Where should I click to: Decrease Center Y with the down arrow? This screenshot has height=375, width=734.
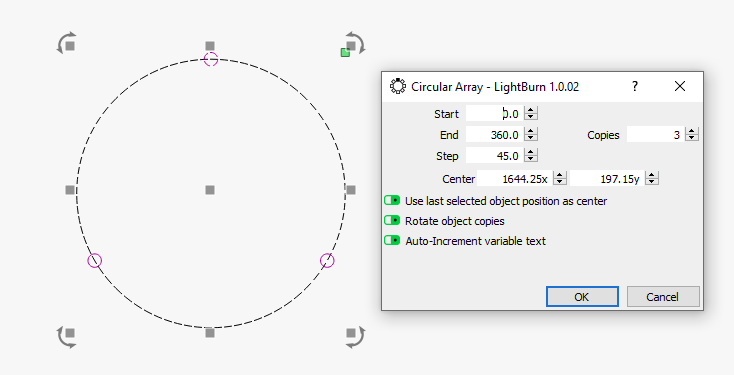[x=652, y=182]
